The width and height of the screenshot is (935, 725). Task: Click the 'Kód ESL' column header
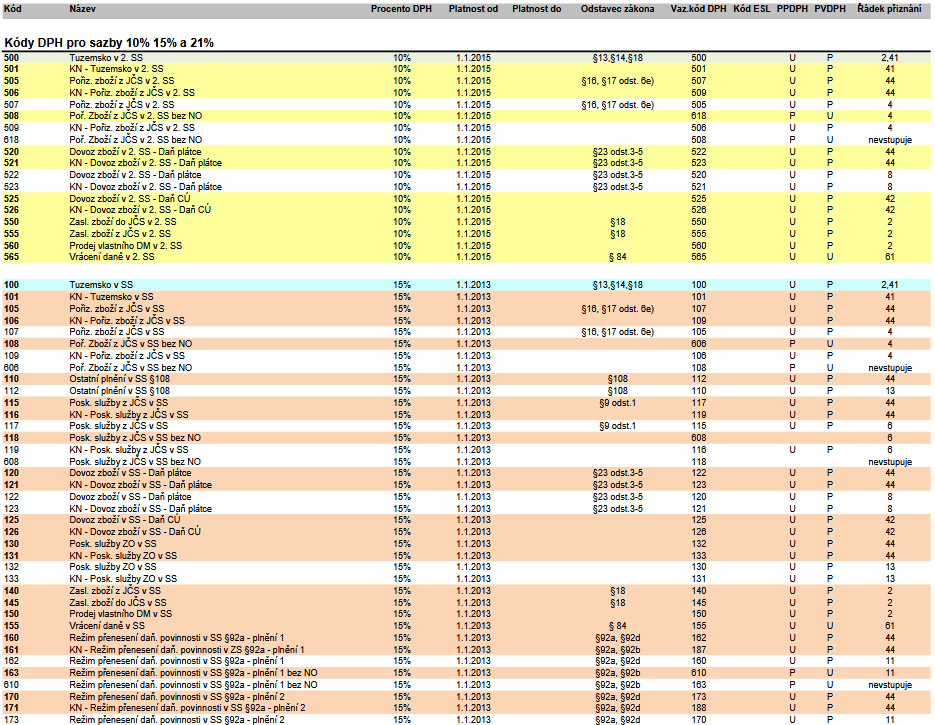click(751, 8)
